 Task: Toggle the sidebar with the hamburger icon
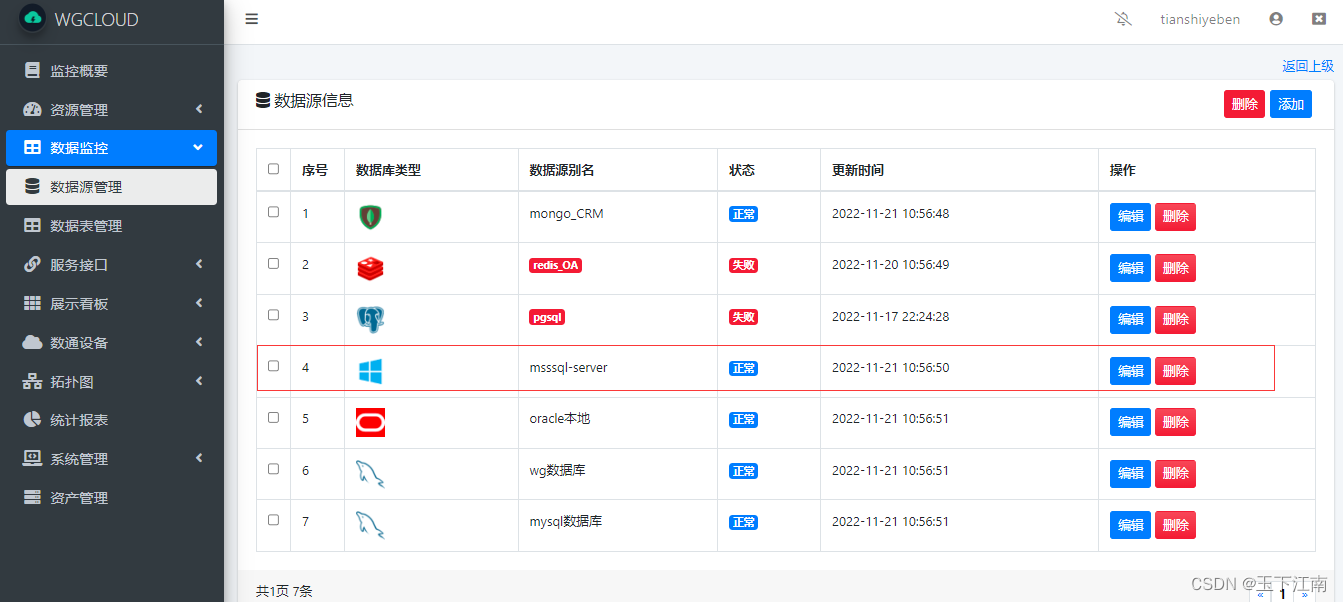coord(251,18)
